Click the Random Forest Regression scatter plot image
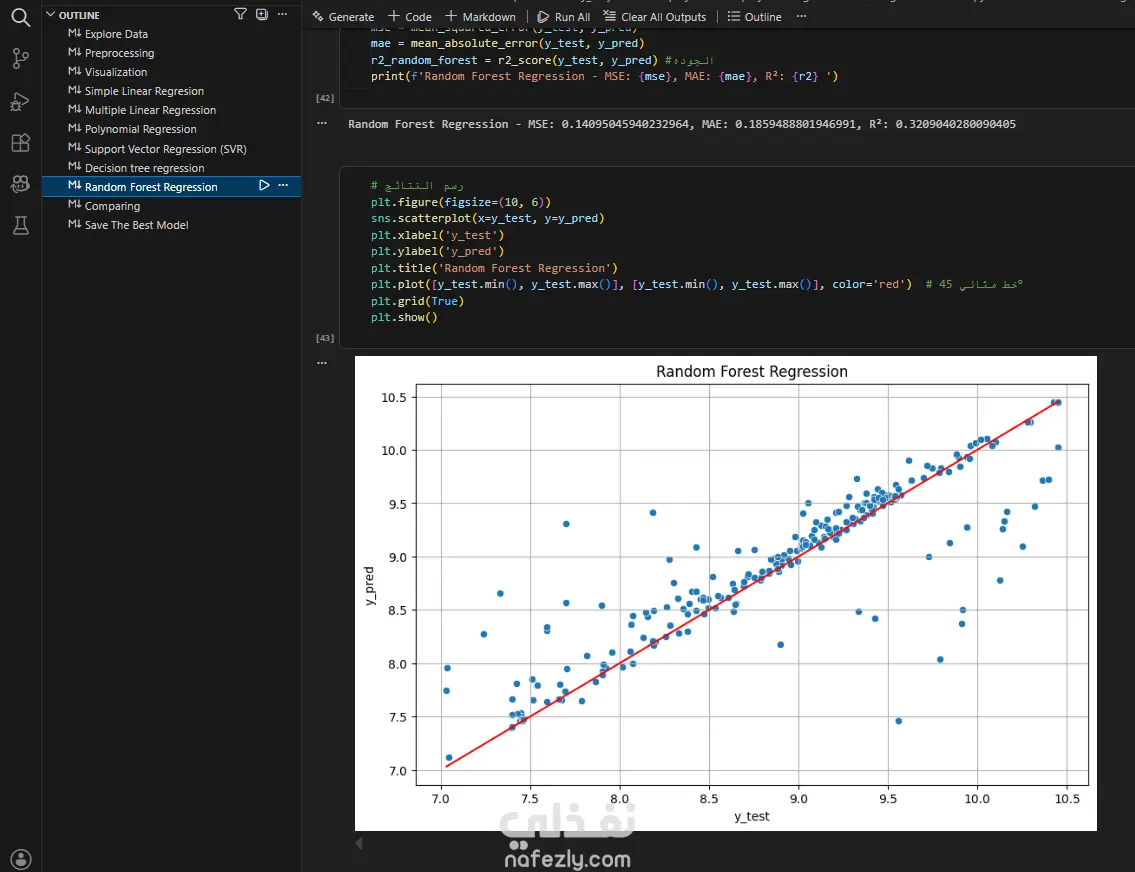 725,593
